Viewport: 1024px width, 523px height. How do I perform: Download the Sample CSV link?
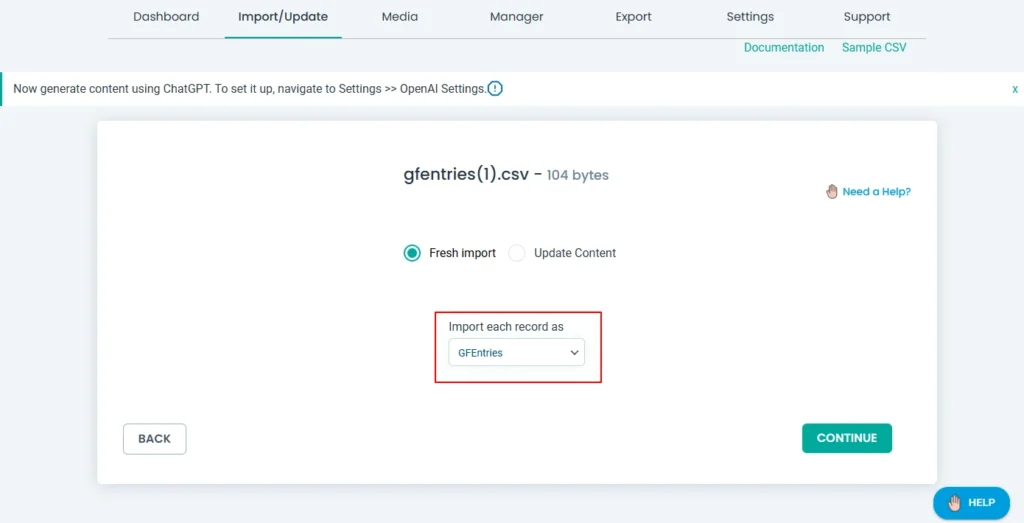pos(874,48)
